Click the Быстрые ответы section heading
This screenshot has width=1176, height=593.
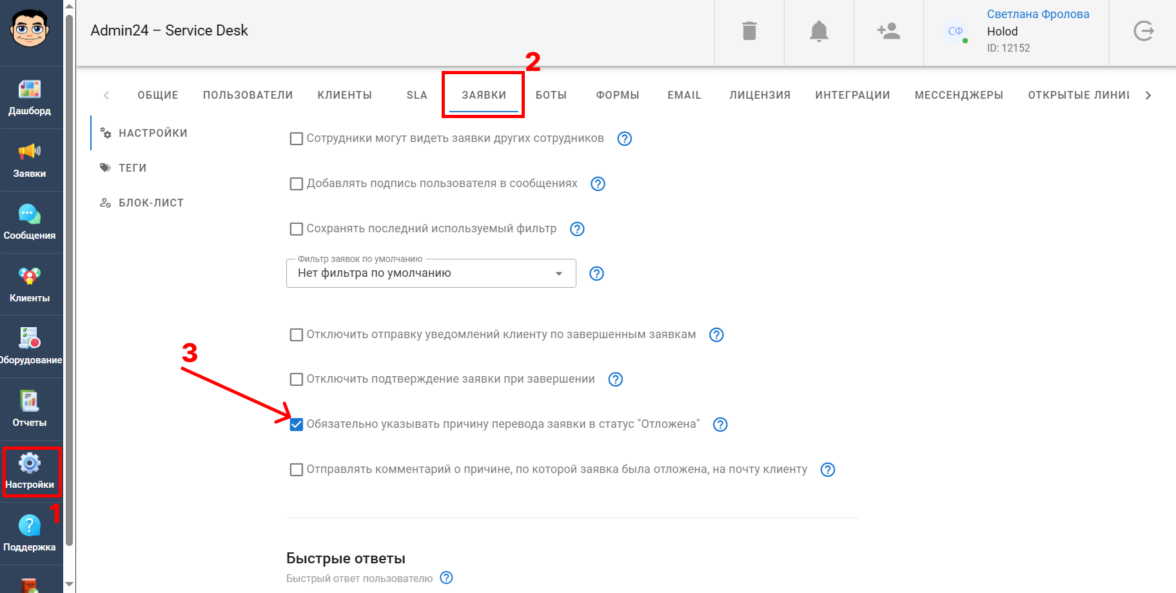(x=346, y=559)
